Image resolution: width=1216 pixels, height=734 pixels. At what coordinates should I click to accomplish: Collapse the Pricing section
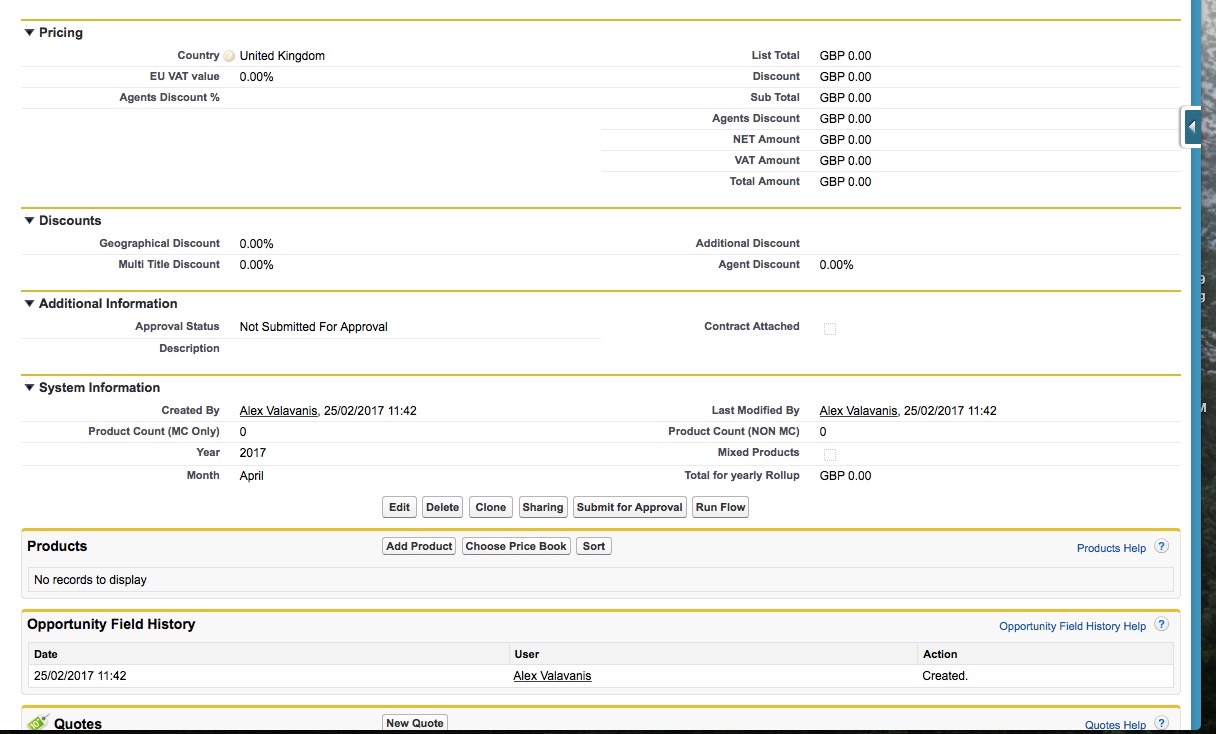click(30, 33)
